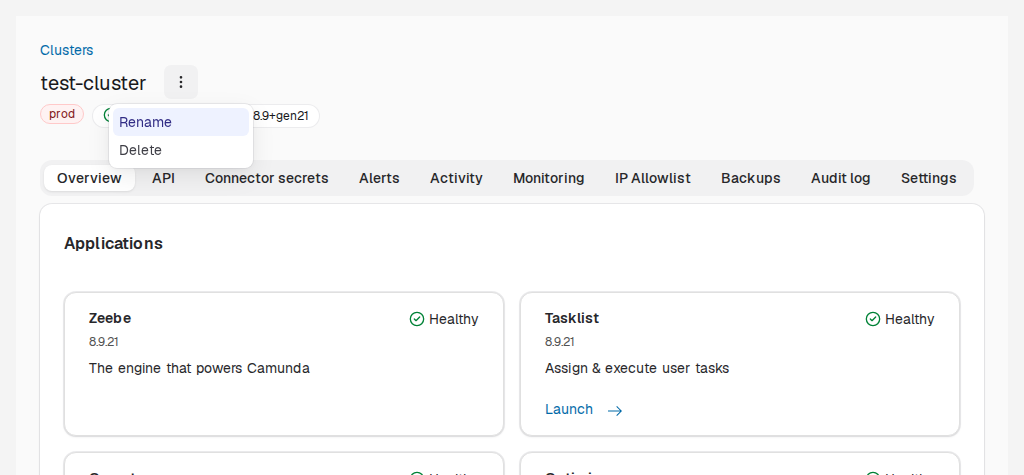Screen dimensions: 1024x475
Task: Select the IP Allowlist tab
Action: point(653,178)
